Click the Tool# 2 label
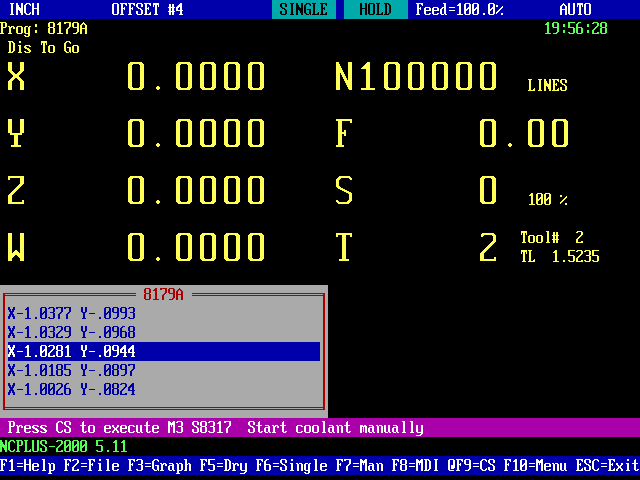Image resolution: width=640 pixels, height=480 pixels. tap(552, 238)
